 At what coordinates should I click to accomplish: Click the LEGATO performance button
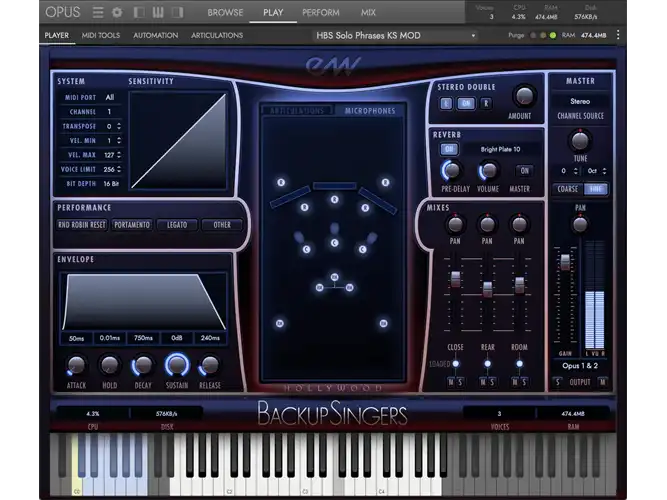pos(177,225)
